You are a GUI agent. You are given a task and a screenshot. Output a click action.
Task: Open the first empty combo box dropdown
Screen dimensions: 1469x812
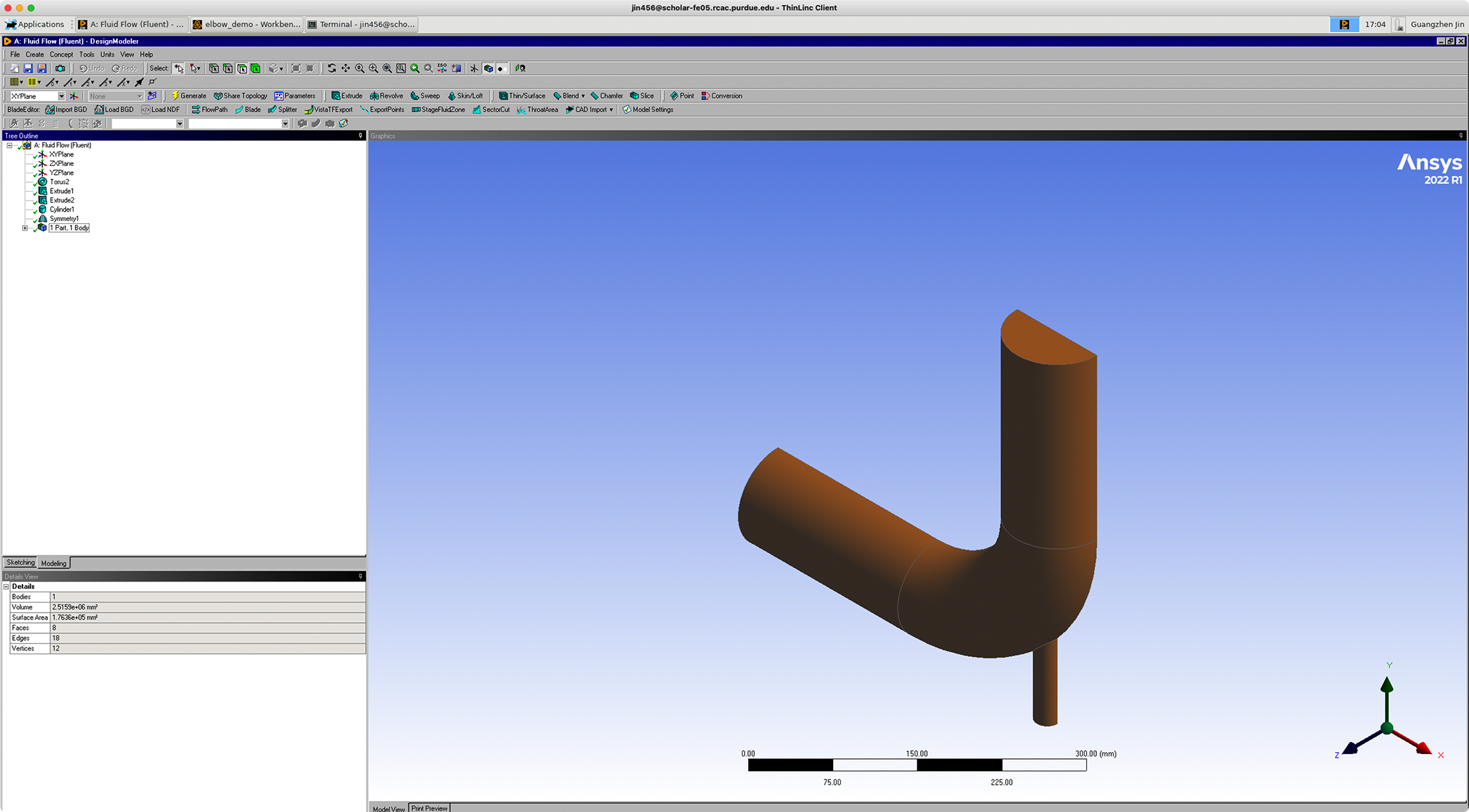click(180, 124)
